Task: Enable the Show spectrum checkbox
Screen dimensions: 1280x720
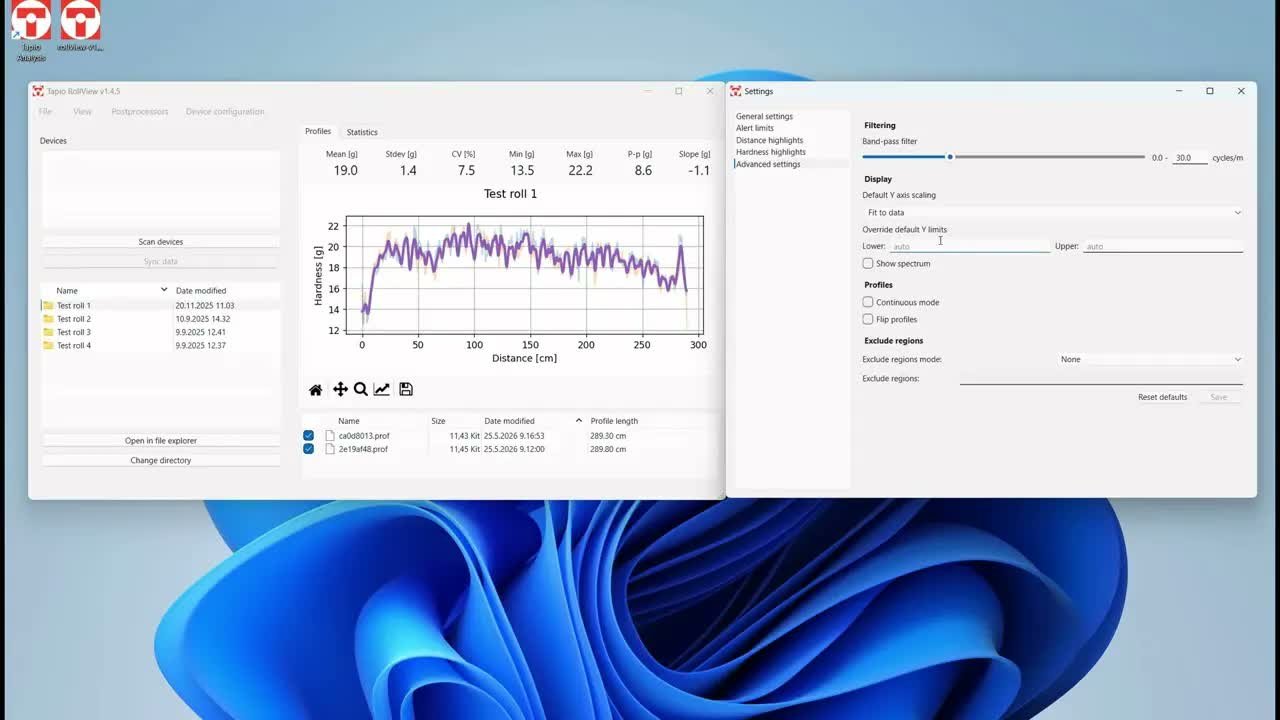Action: (x=868, y=264)
